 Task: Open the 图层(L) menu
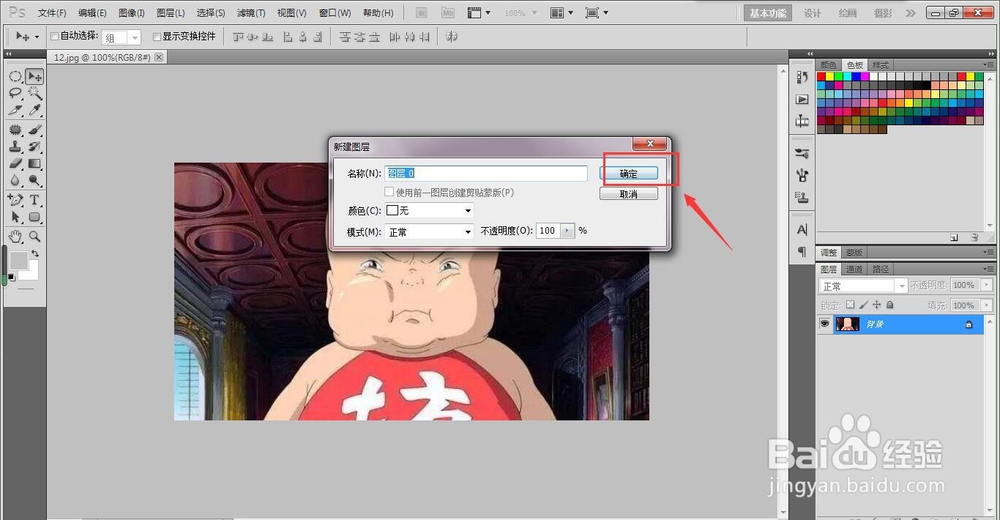click(170, 13)
